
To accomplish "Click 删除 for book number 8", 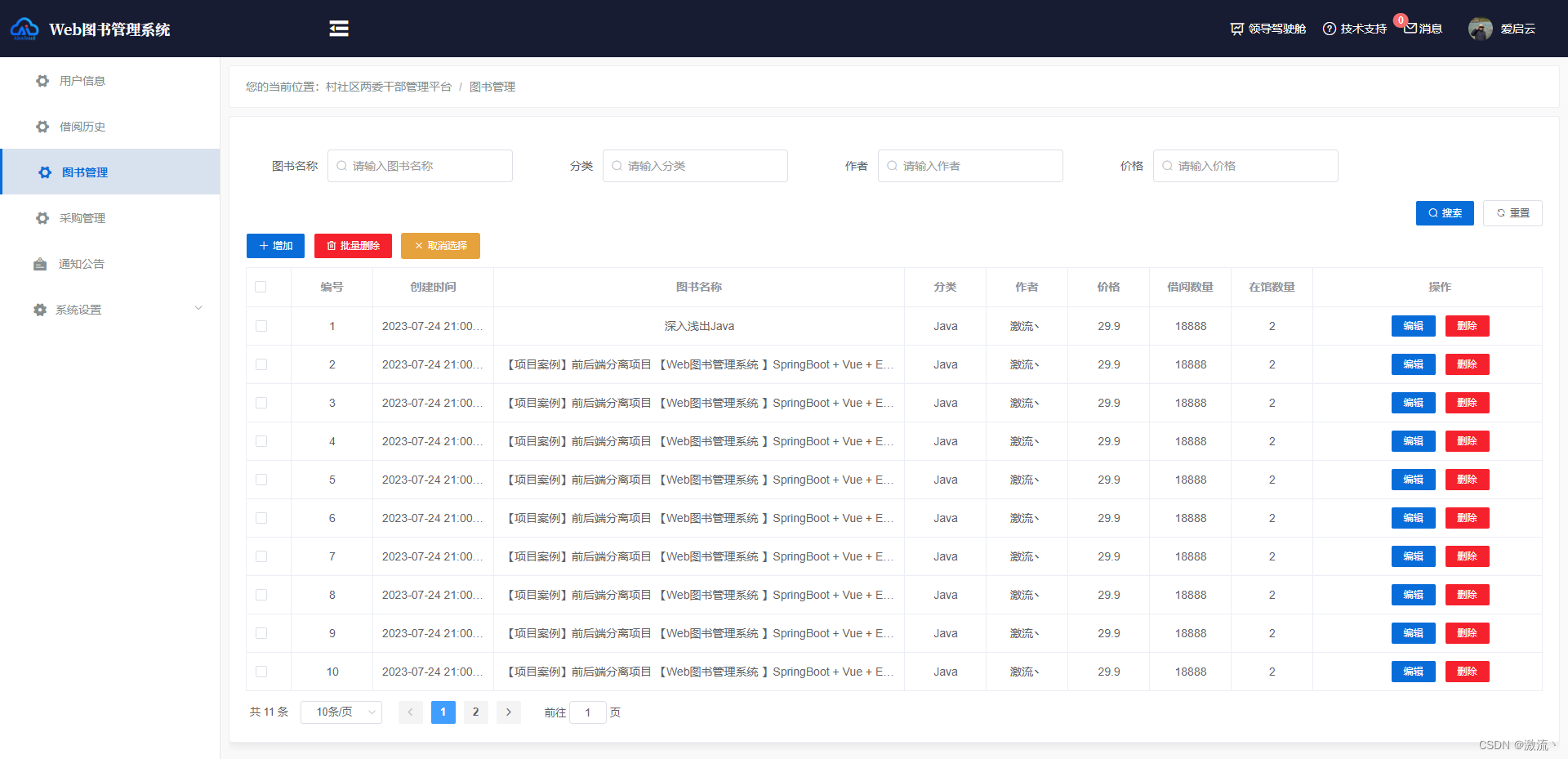I will [1468, 595].
